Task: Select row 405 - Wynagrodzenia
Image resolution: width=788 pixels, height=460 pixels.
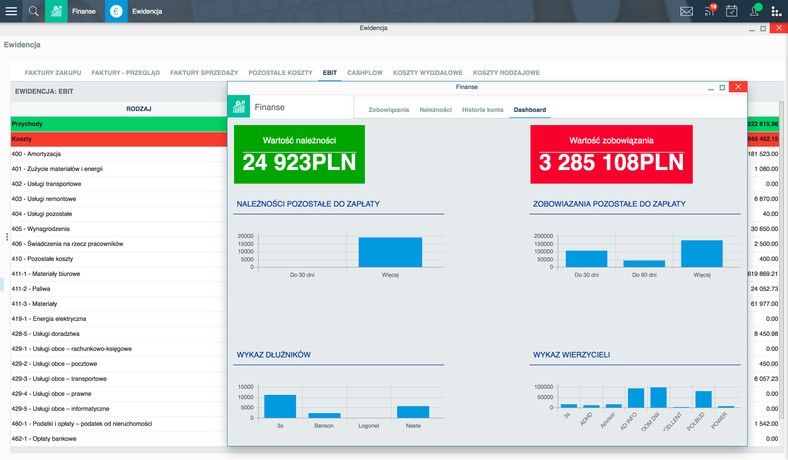Action: [119, 229]
